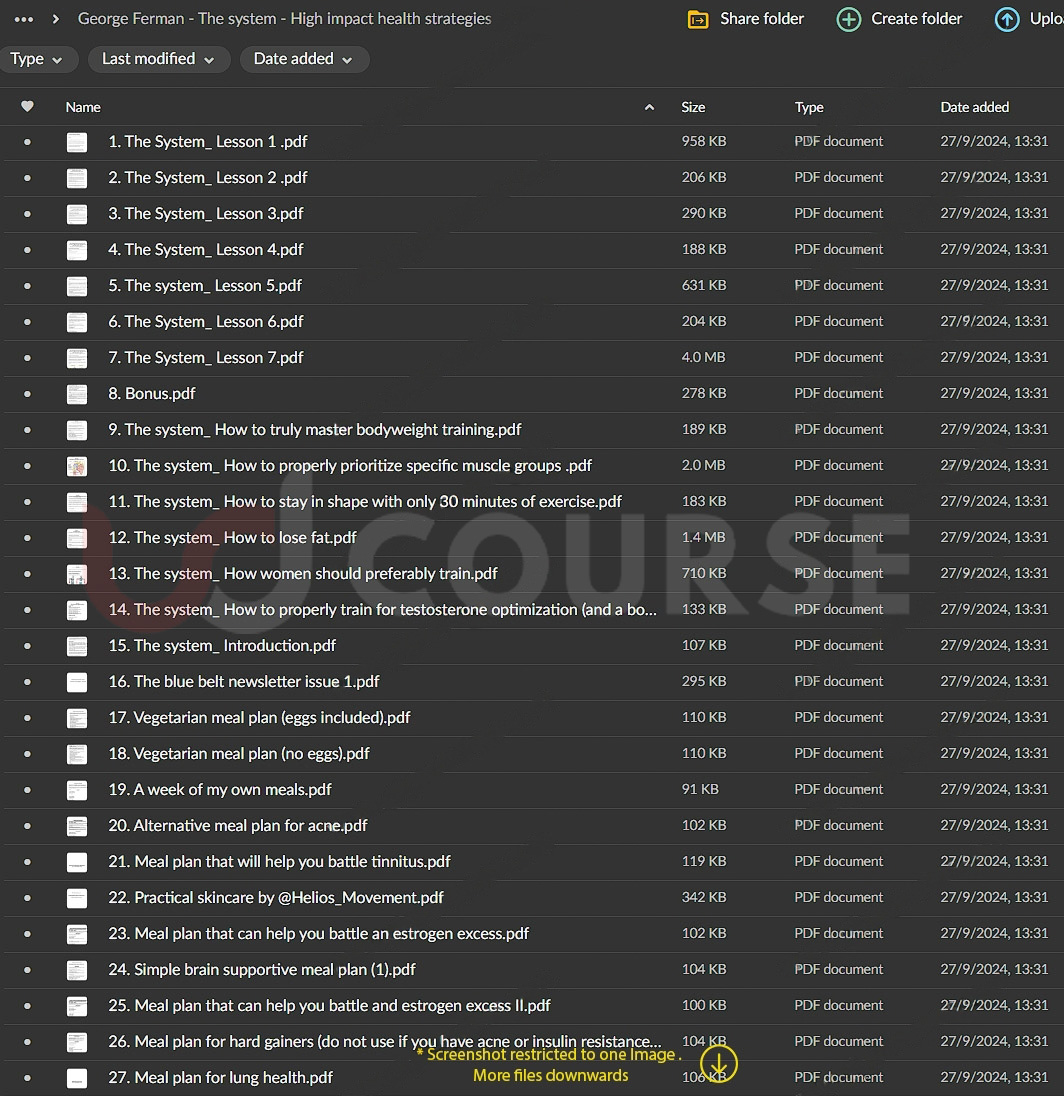Open the Type filter dropdown

pos(36,59)
